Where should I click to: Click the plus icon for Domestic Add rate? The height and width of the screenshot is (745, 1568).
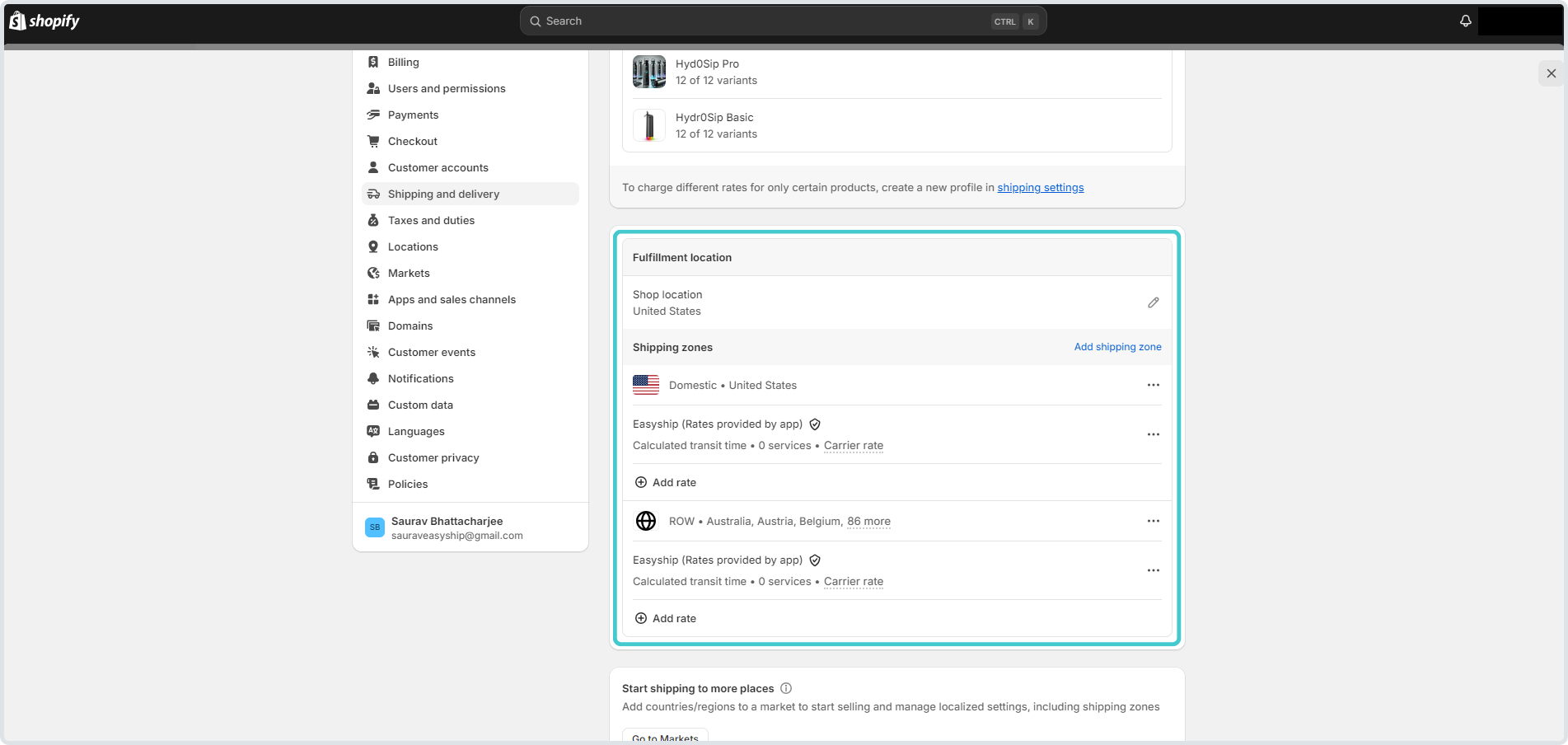tap(641, 482)
